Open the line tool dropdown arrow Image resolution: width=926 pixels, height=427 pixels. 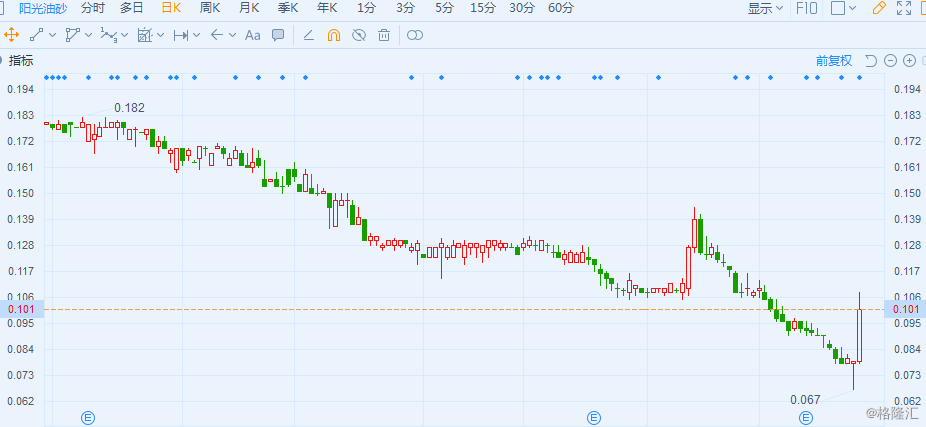coord(53,35)
